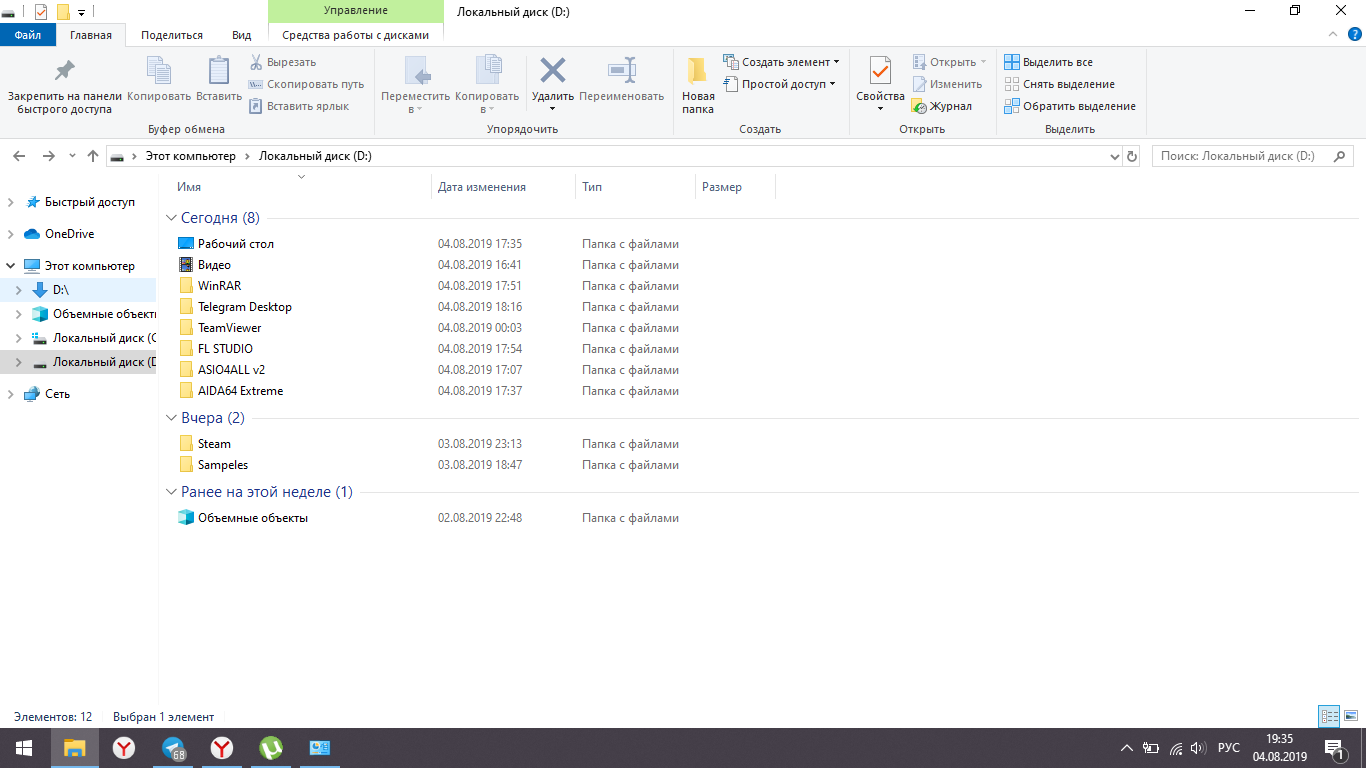Screen dimensions: 1366x768
Task: Click Скопировать путь button
Action: (307, 84)
